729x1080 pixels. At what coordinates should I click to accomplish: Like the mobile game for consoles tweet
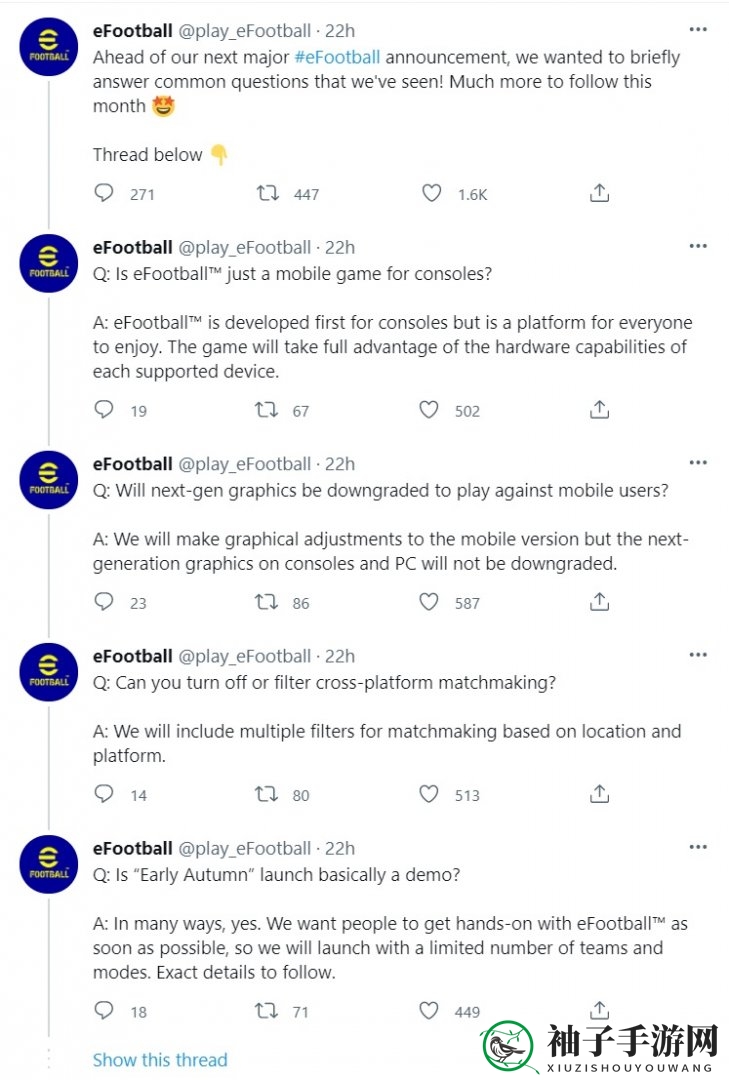[429, 410]
